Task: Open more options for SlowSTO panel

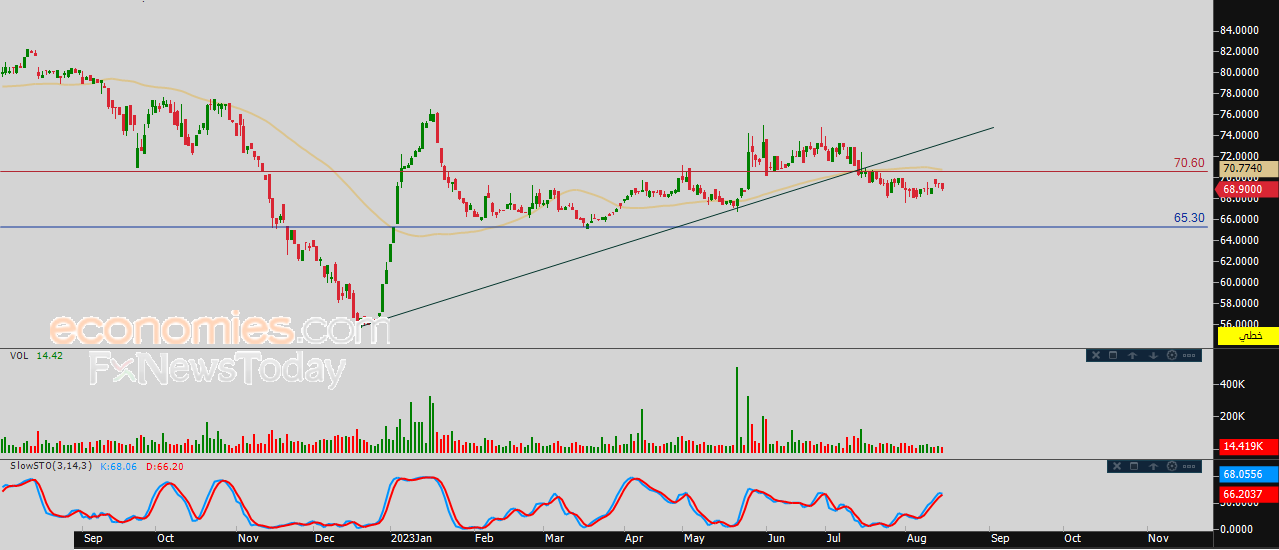Action: click(1189, 466)
